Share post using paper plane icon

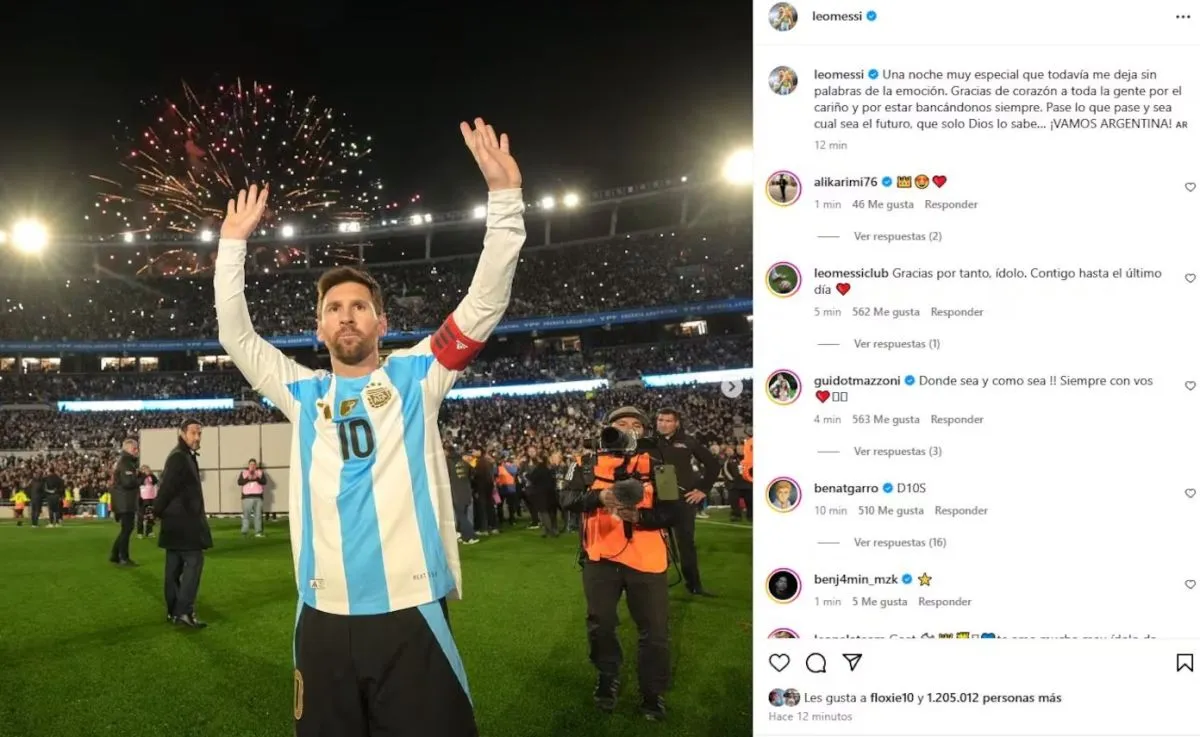click(x=852, y=662)
